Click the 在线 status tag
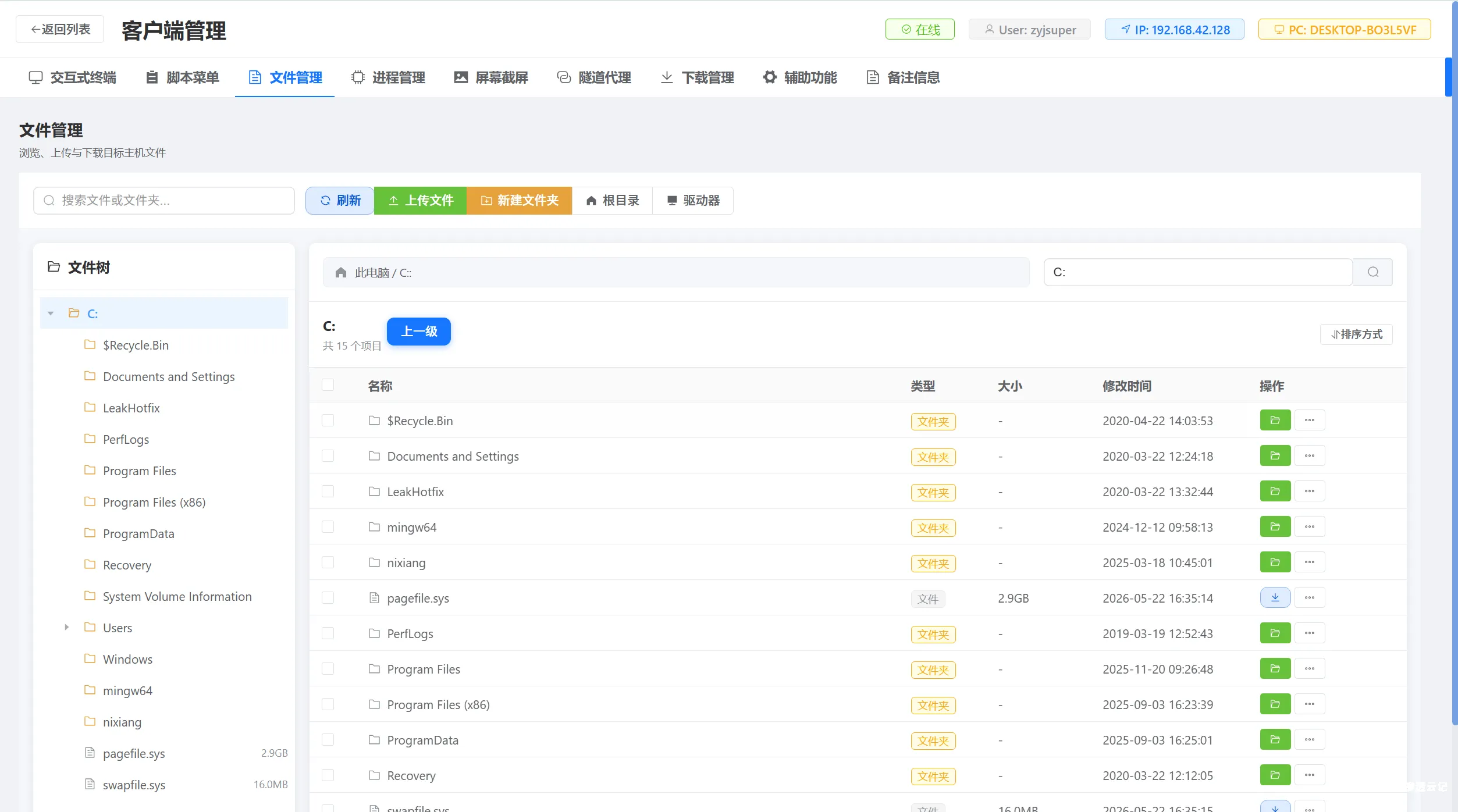Image resolution: width=1458 pixels, height=812 pixels. pyautogui.click(x=920, y=30)
